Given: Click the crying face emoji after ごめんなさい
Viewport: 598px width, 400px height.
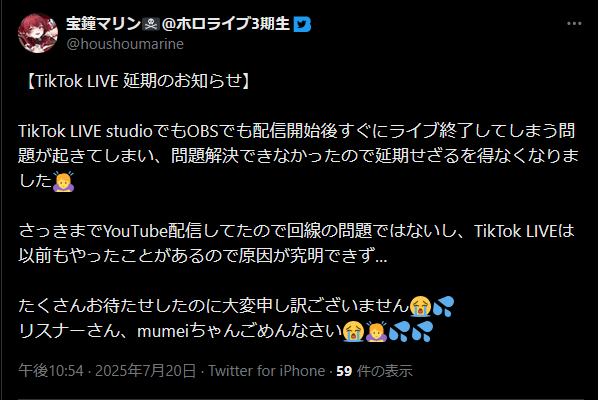Looking at the screenshot, I should 354,331.
